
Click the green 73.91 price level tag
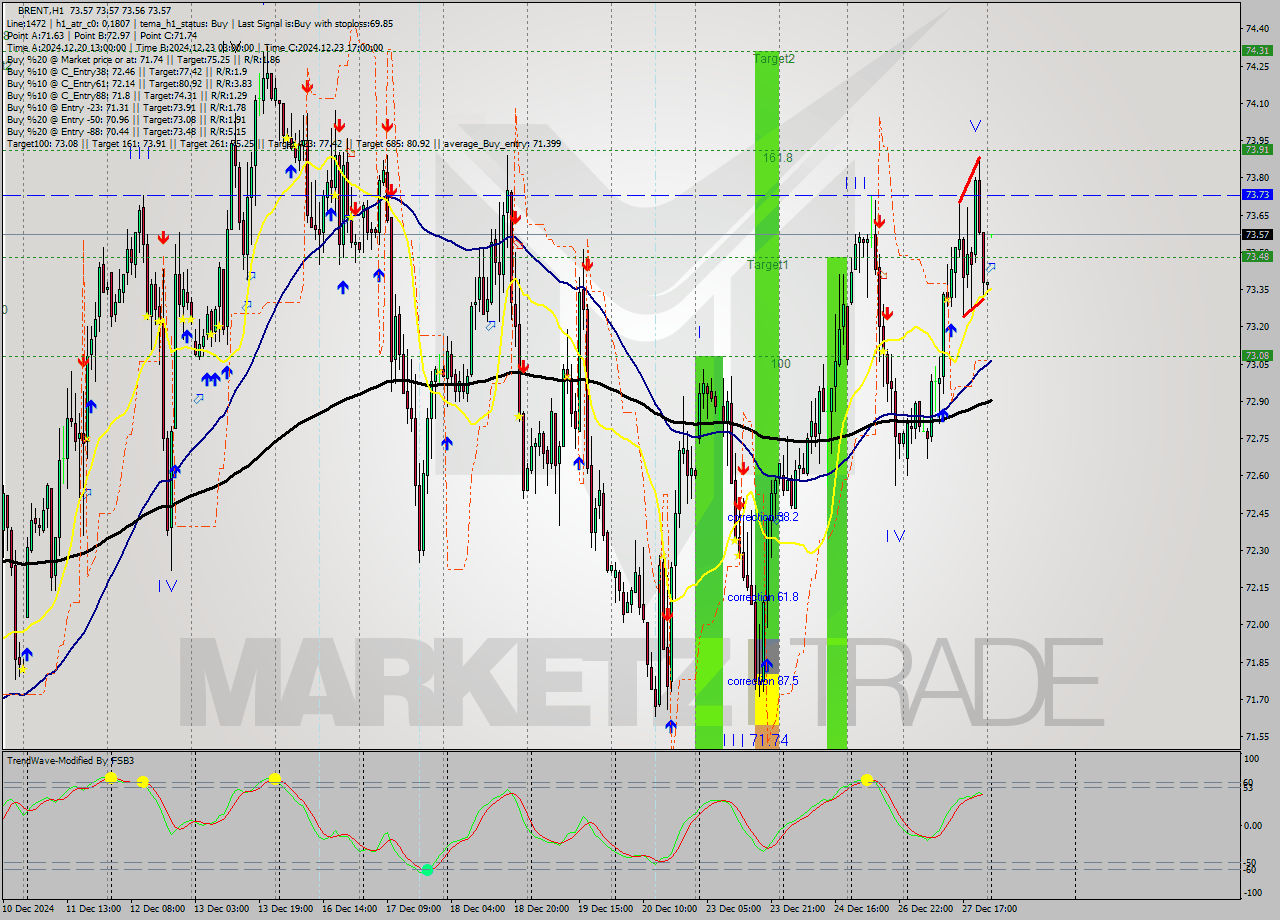pos(1257,149)
